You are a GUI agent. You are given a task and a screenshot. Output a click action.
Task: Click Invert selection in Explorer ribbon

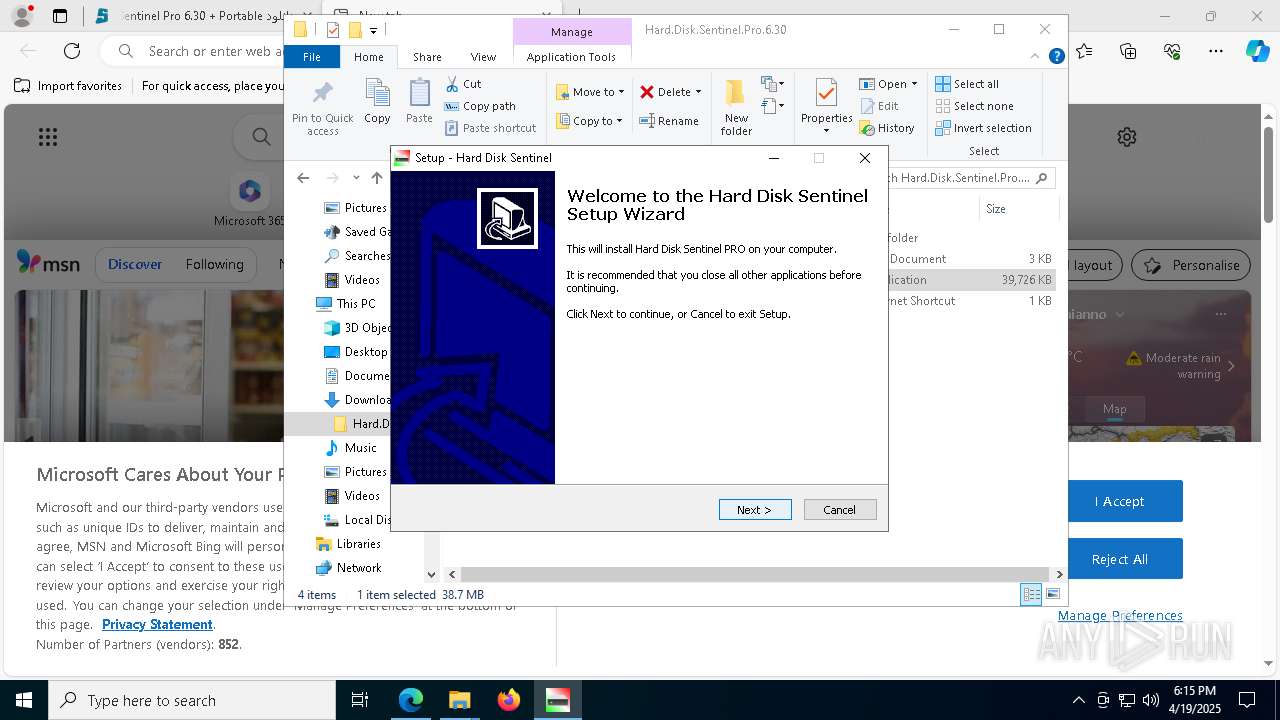[983, 128]
